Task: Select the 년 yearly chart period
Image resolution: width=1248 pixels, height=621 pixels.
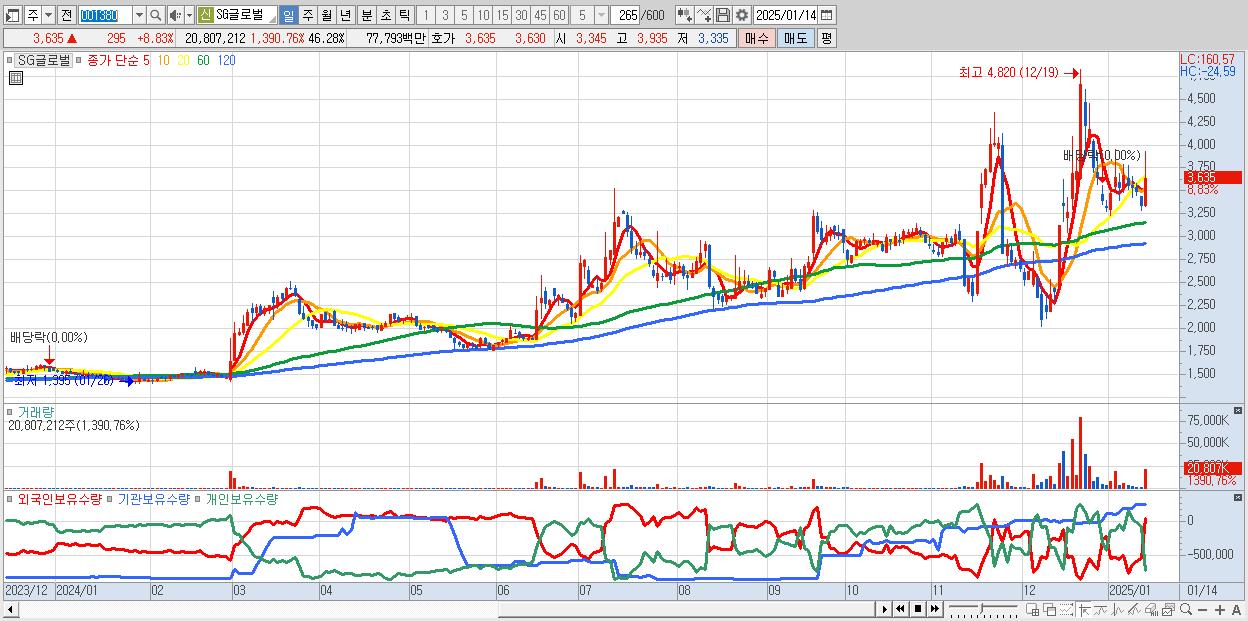Action: pos(345,15)
